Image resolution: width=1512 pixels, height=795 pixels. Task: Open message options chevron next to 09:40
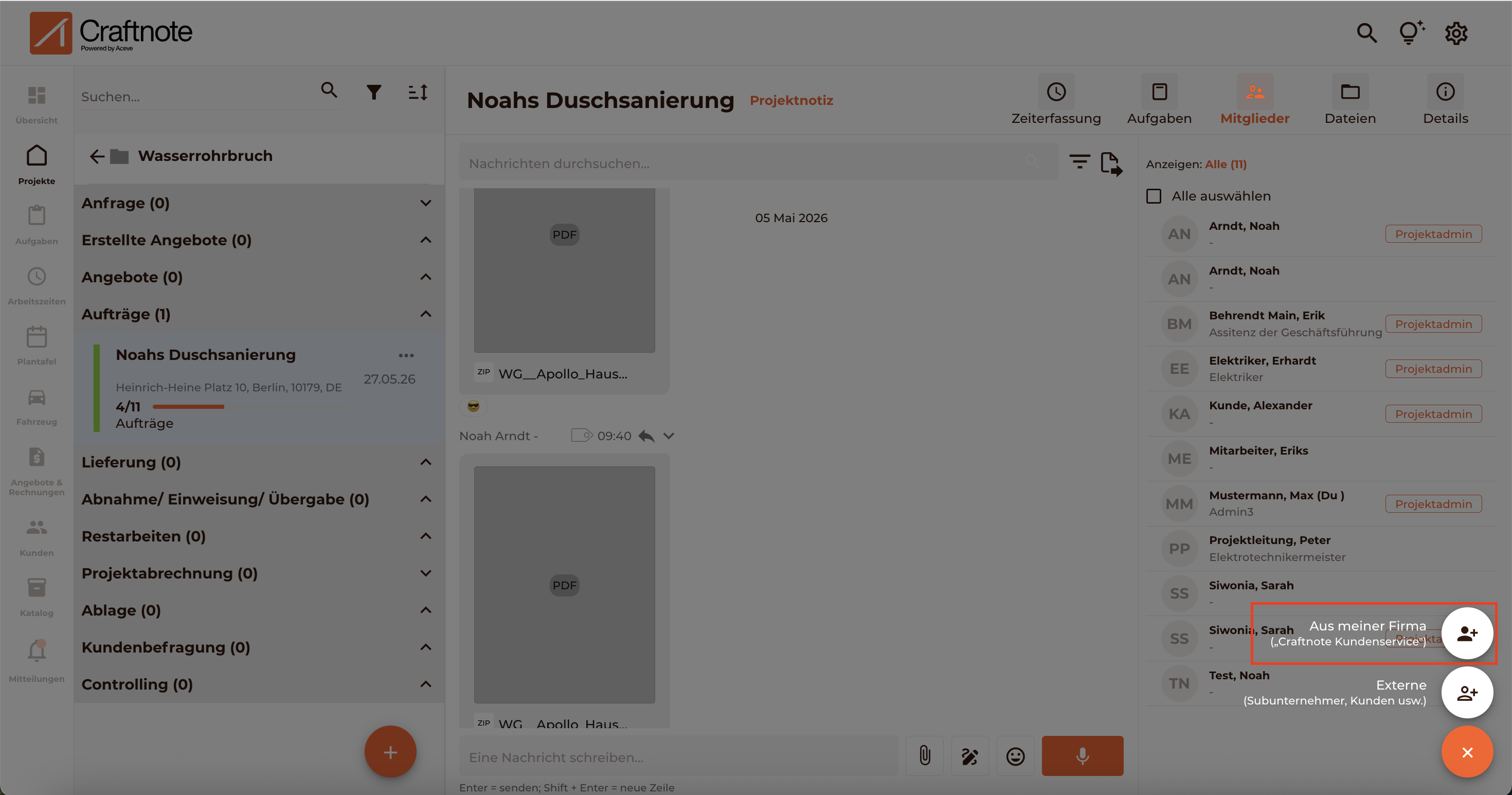(x=669, y=436)
